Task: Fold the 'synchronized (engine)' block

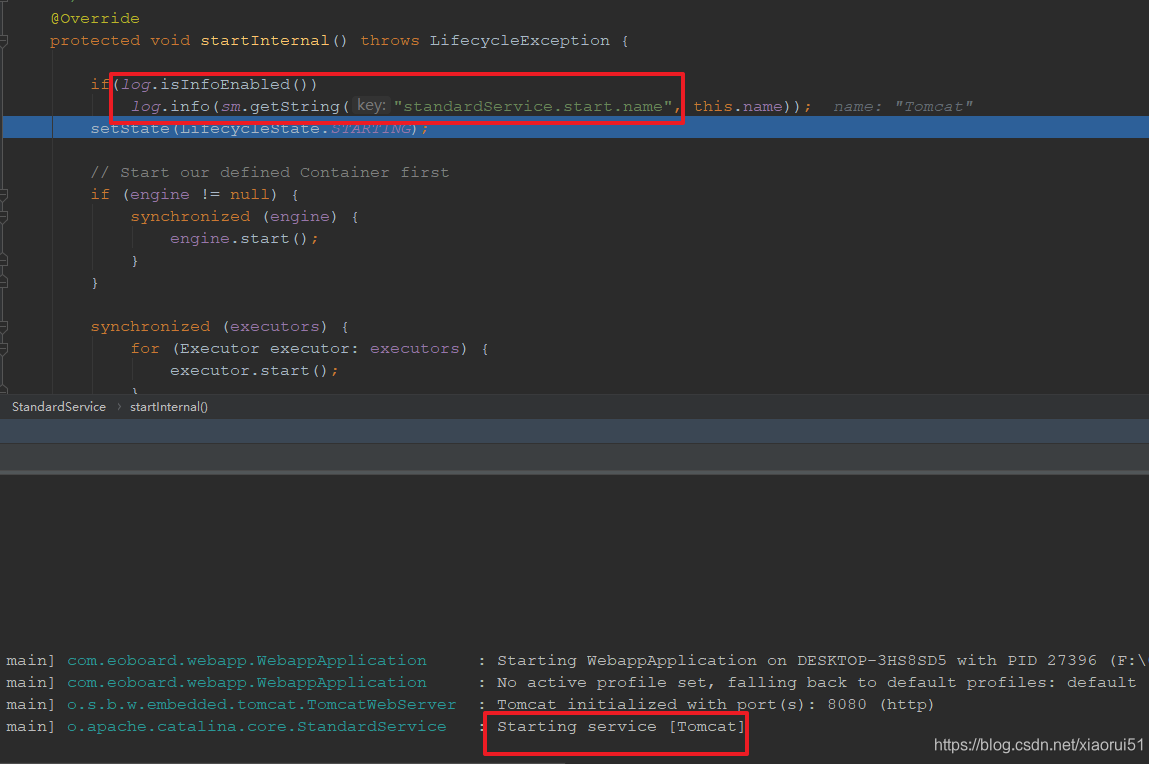Action: click(x=4, y=217)
